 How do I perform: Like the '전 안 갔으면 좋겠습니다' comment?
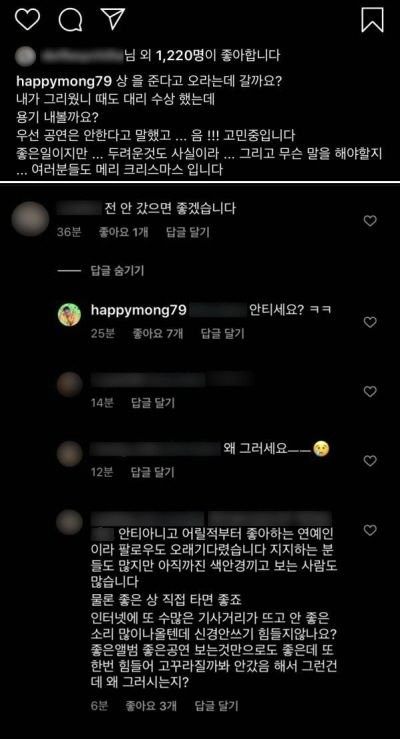pyautogui.click(x=370, y=221)
